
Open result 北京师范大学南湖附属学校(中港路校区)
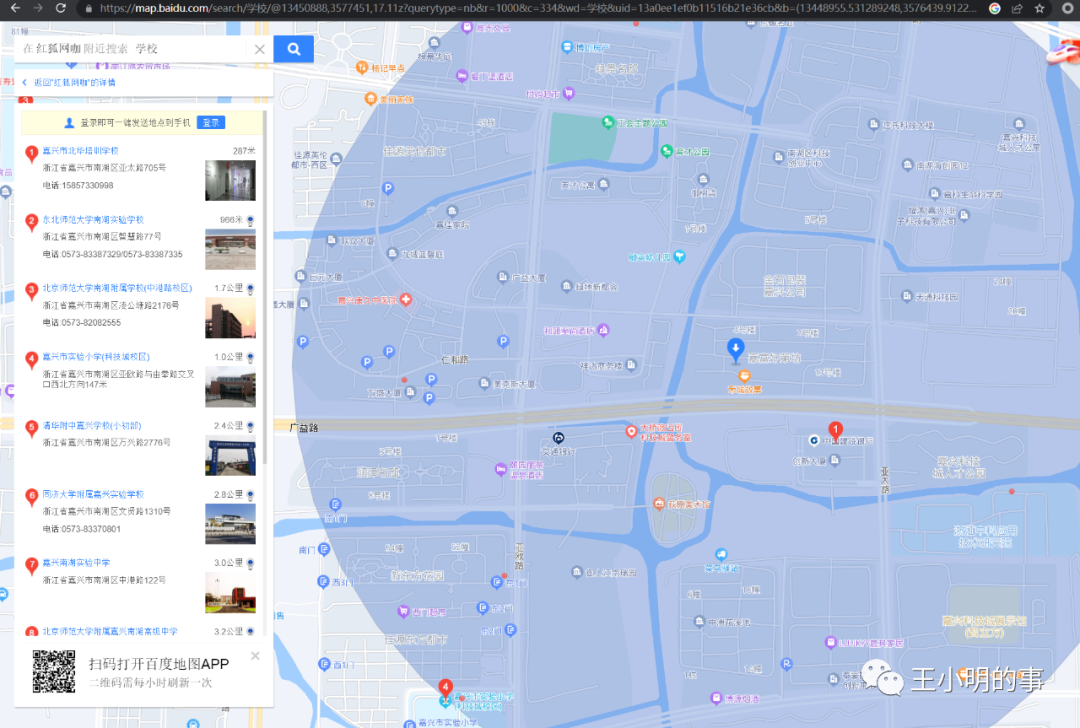[117, 288]
